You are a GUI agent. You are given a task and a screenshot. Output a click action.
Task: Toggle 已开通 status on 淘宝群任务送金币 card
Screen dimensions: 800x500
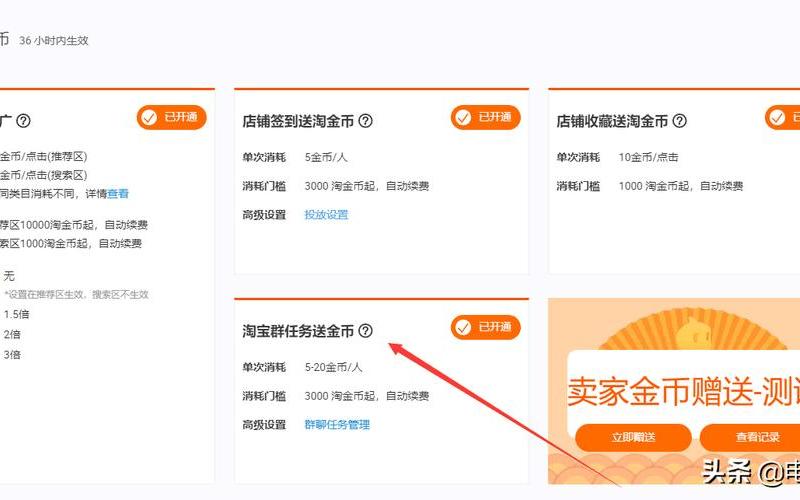(x=485, y=327)
